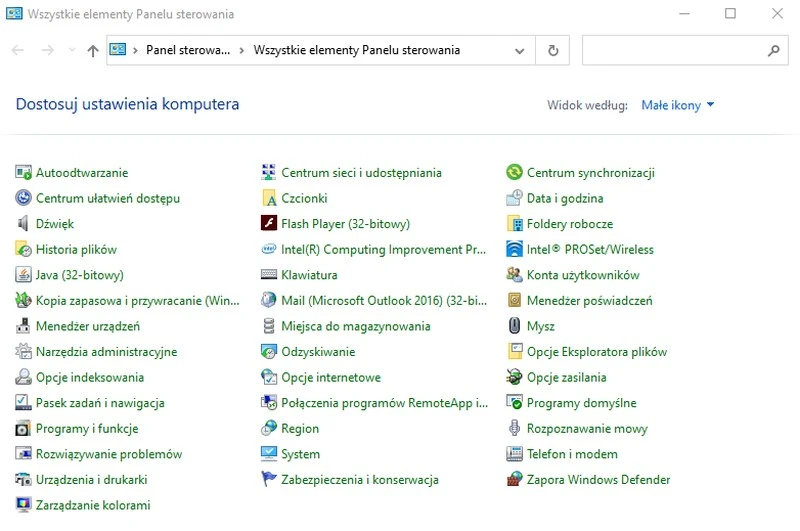This screenshot has height=531, width=800.
Task: Expand the chevron before Panel sterowania breadcrumb
Action: tap(135, 50)
